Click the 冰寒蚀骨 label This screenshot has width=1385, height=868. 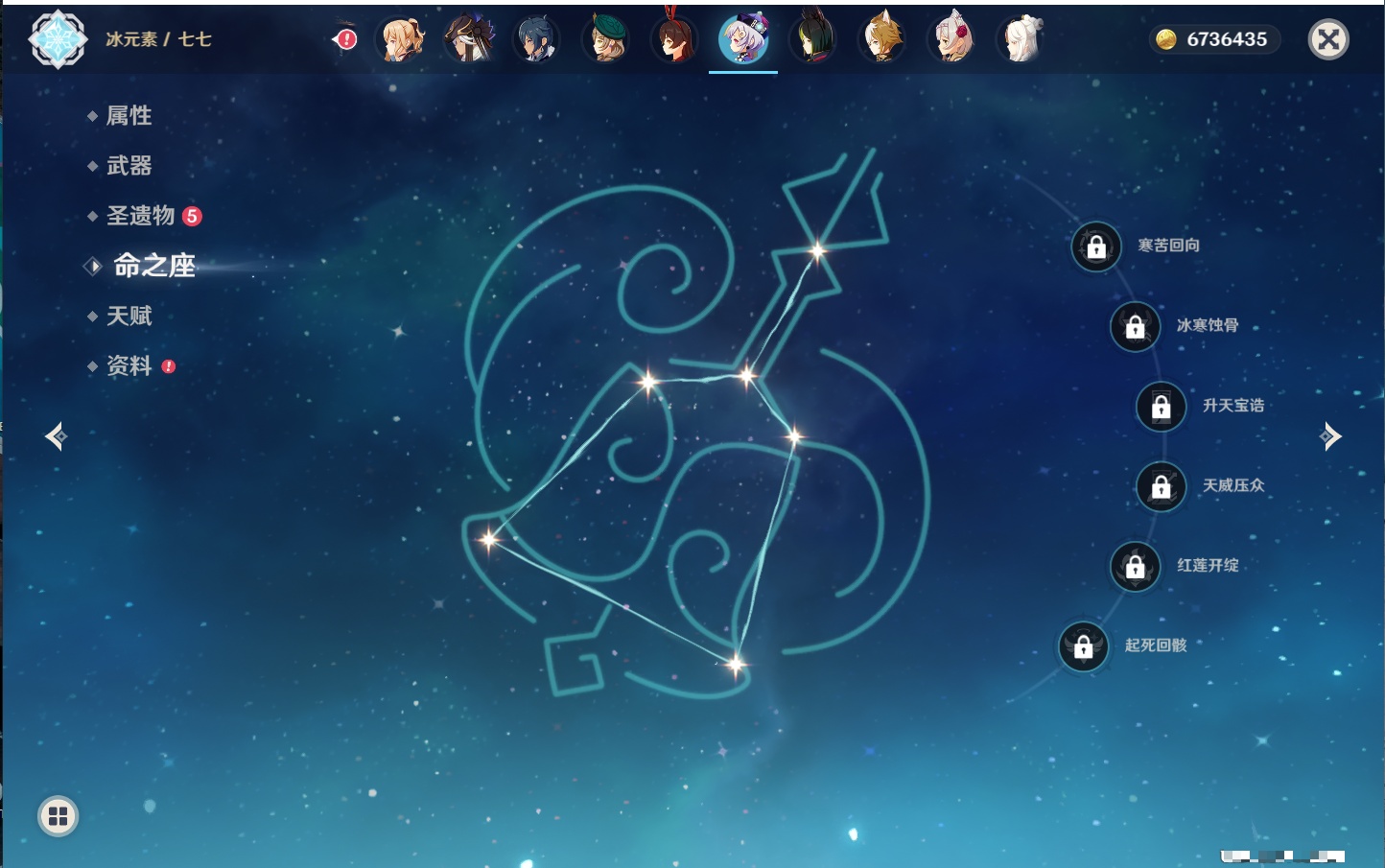[x=1208, y=325]
